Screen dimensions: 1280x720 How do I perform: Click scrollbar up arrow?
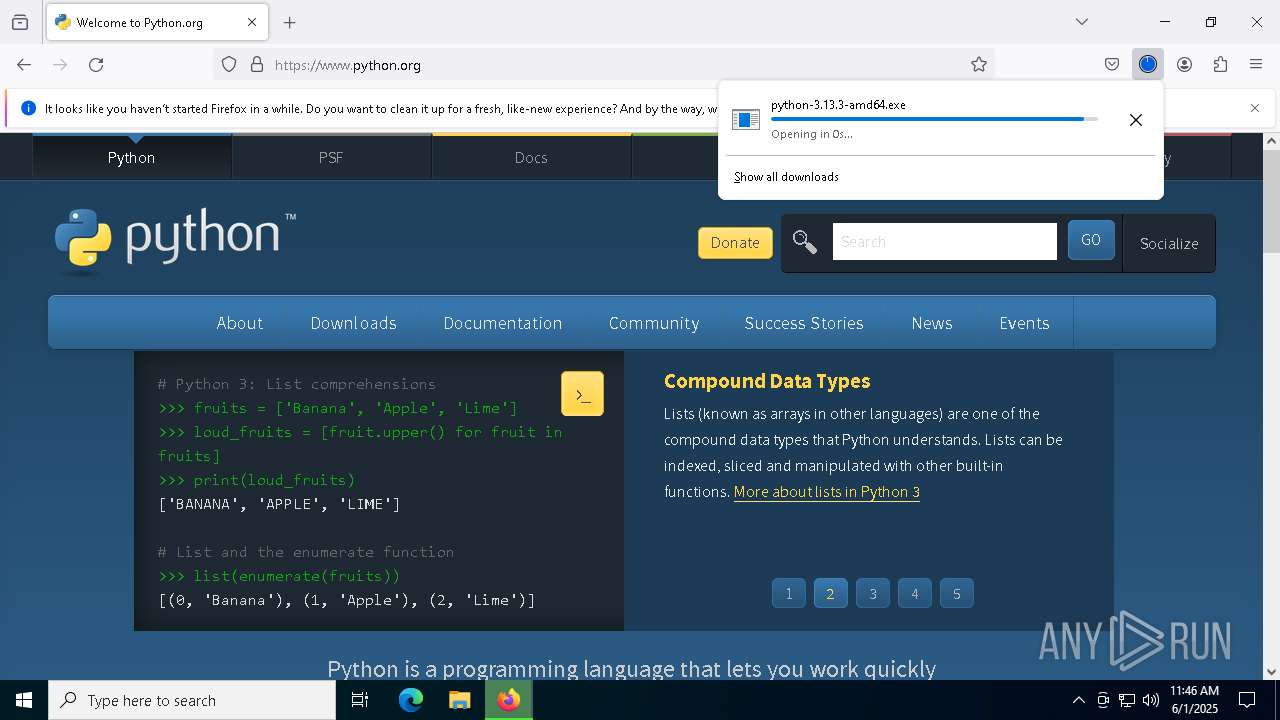click(x=1271, y=141)
